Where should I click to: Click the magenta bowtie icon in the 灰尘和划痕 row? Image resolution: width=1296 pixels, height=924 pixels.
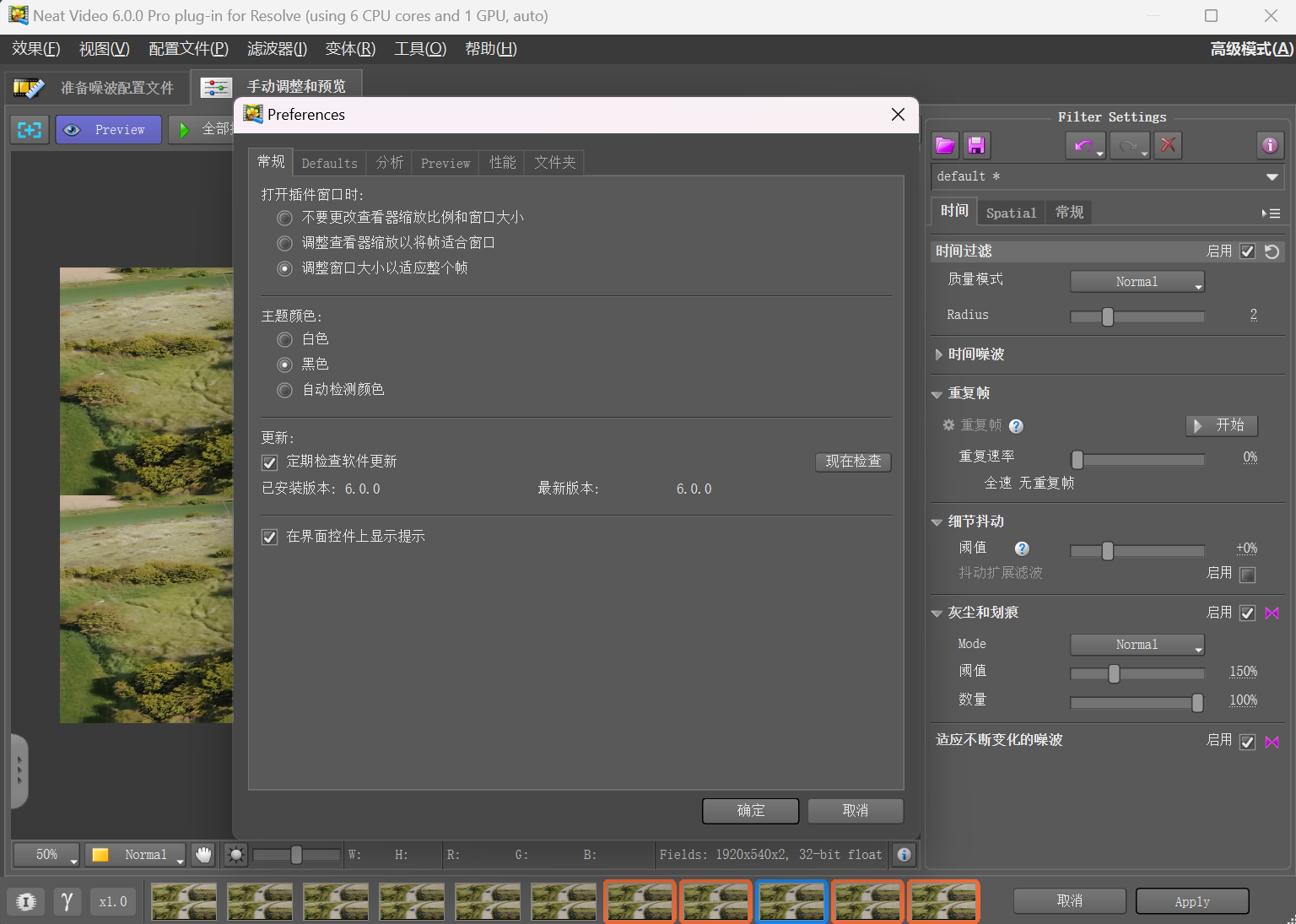click(1272, 613)
